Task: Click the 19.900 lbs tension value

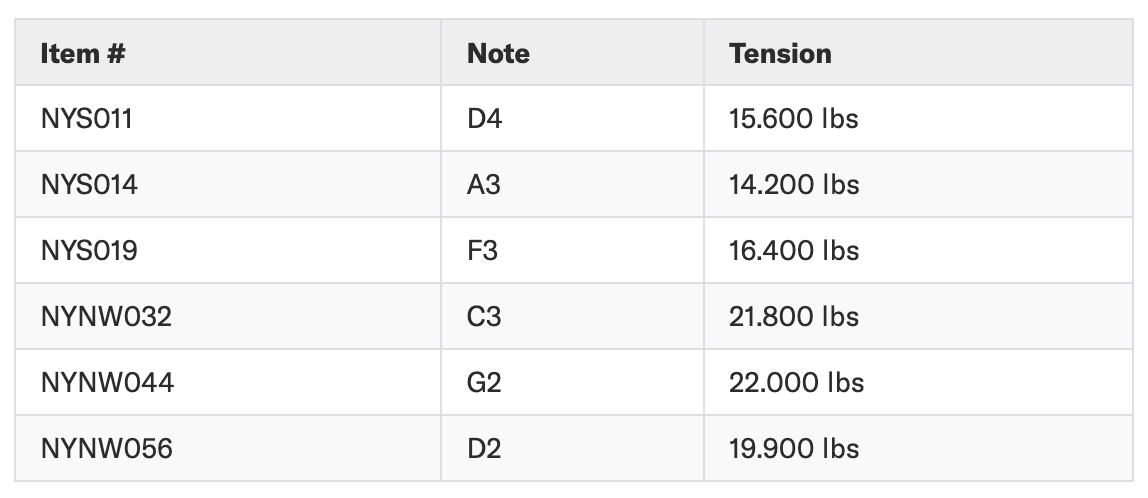Action: (794, 448)
